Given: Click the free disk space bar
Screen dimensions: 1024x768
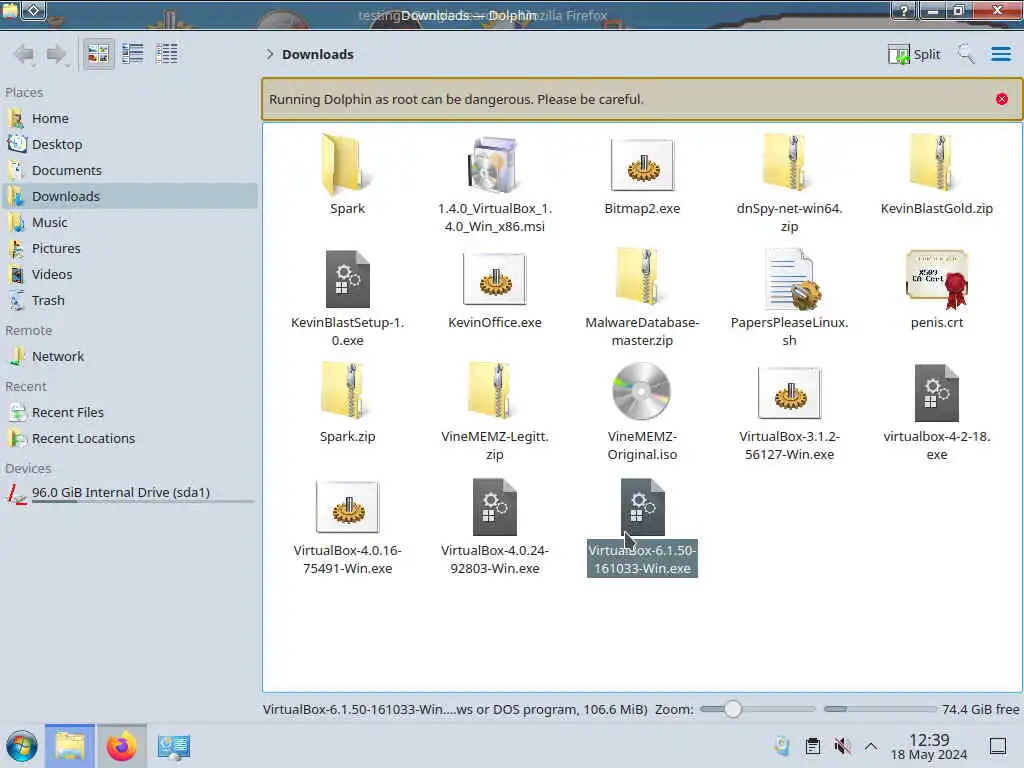Looking at the screenshot, I should [879, 709].
